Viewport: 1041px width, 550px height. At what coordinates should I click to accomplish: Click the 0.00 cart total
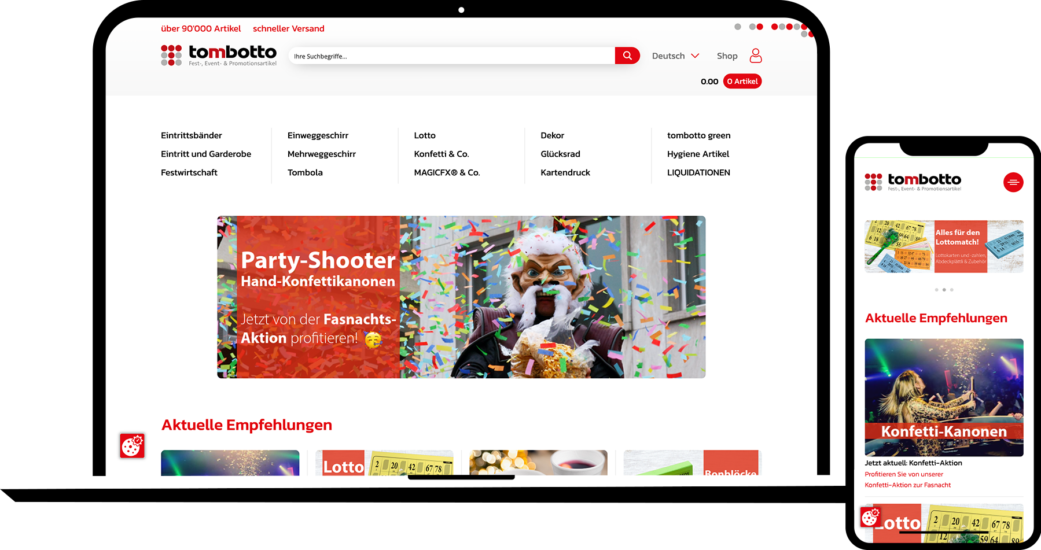709,81
